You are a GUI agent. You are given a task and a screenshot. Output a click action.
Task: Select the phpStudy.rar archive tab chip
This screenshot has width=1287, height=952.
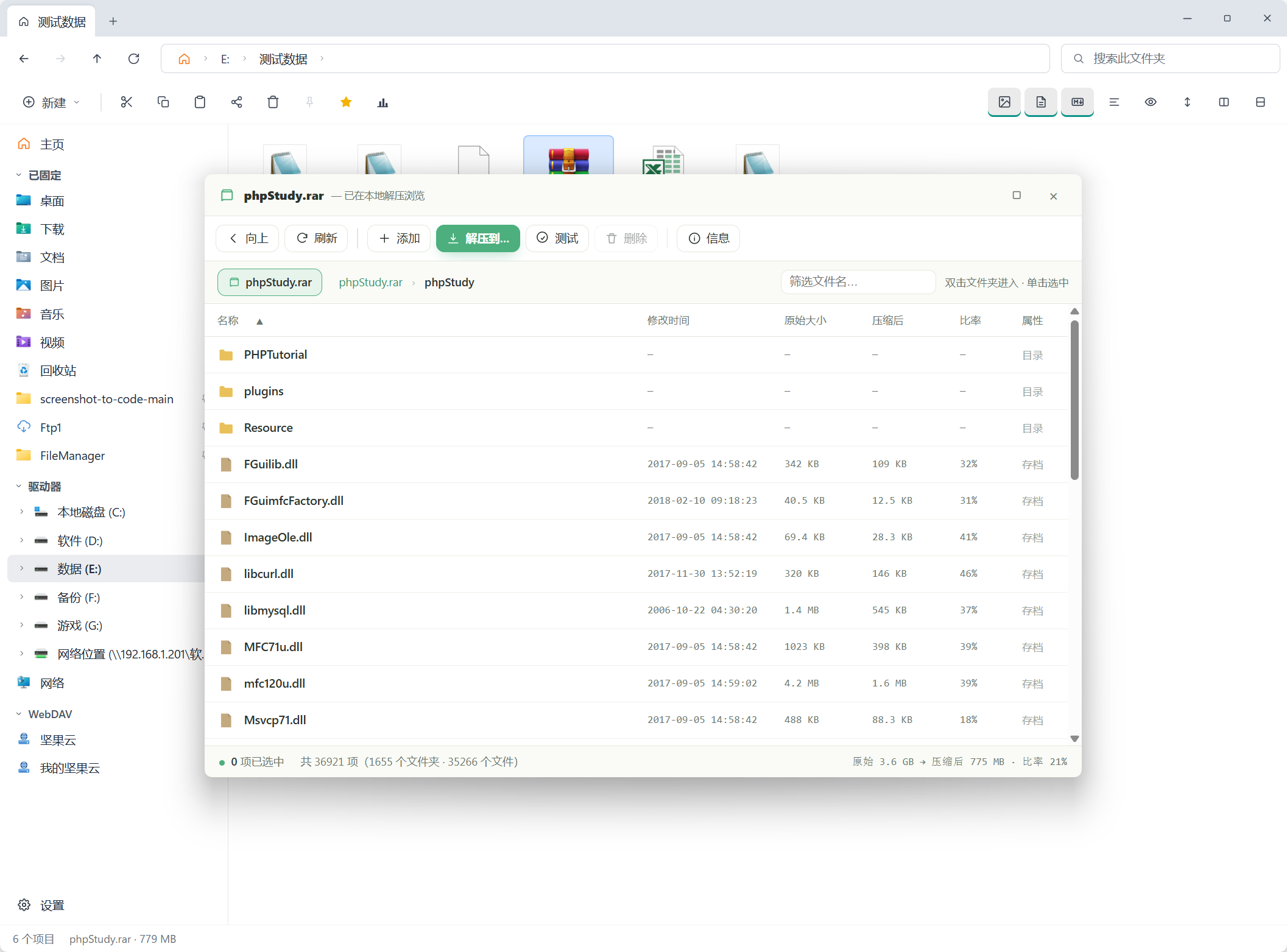coord(270,283)
